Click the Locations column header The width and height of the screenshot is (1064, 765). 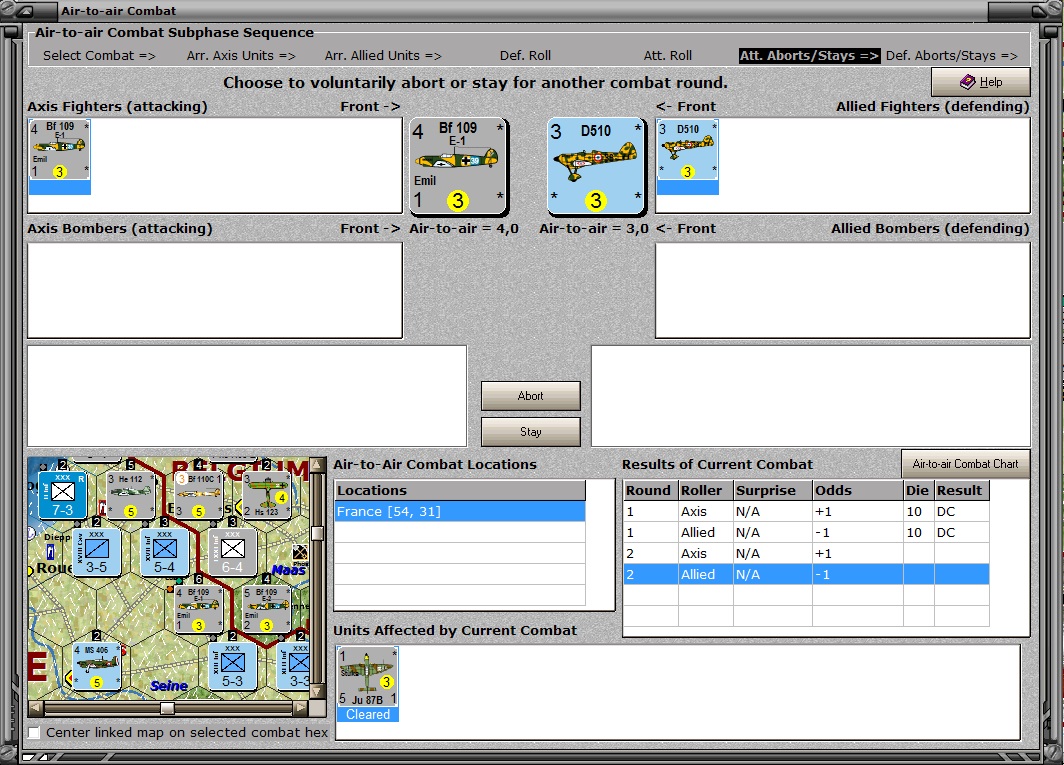click(460, 490)
